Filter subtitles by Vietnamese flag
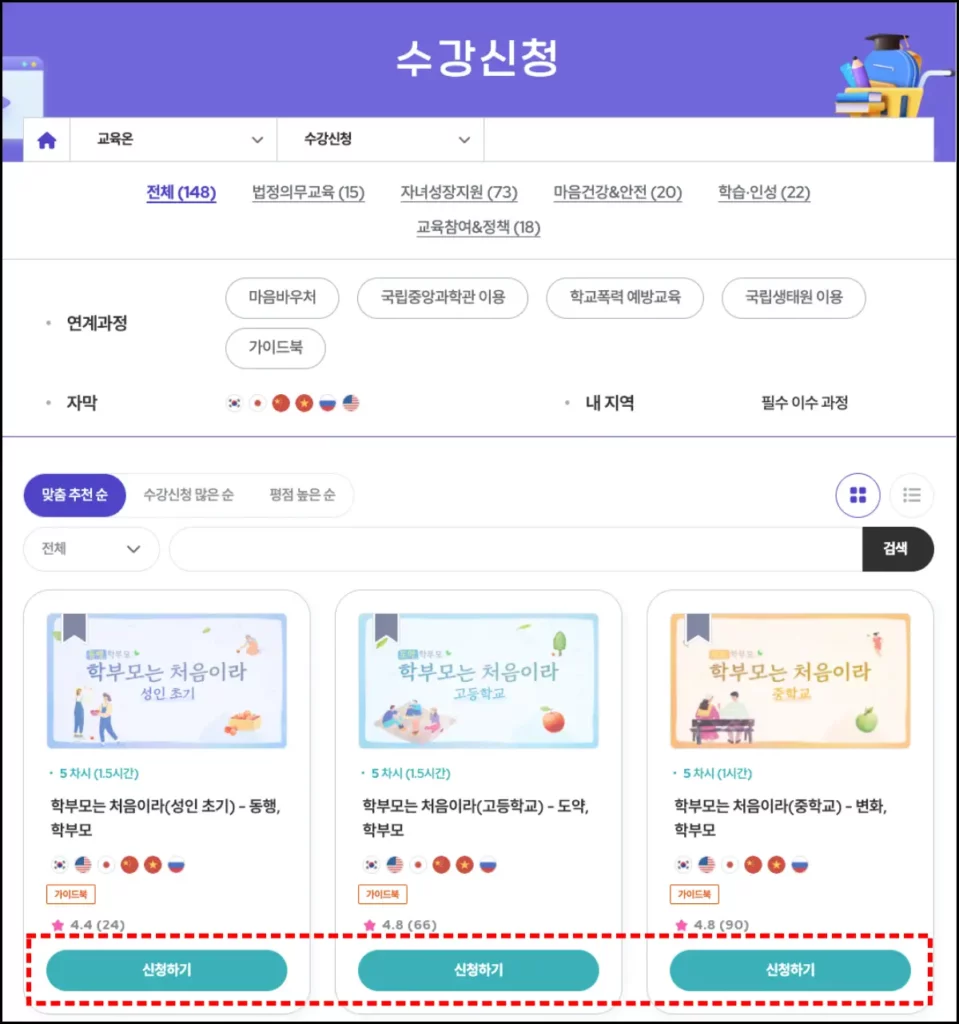959x1024 pixels. (304, 403)
